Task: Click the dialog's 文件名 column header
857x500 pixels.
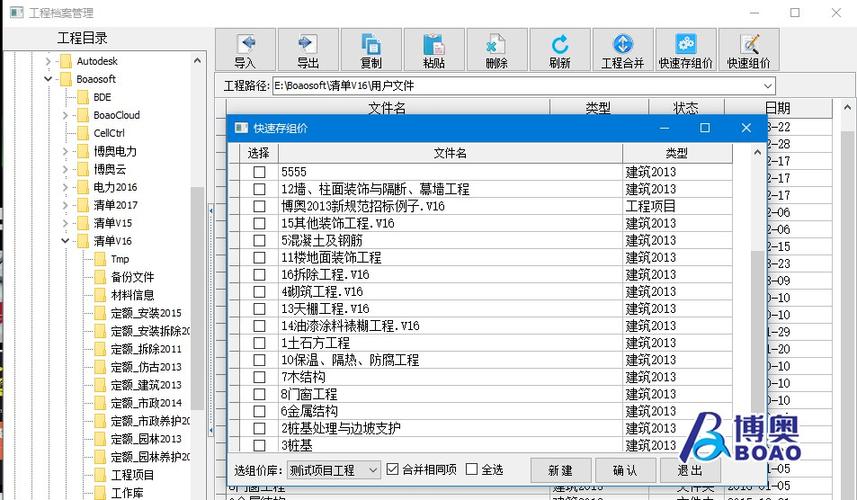Action: (x=450, y=153)
